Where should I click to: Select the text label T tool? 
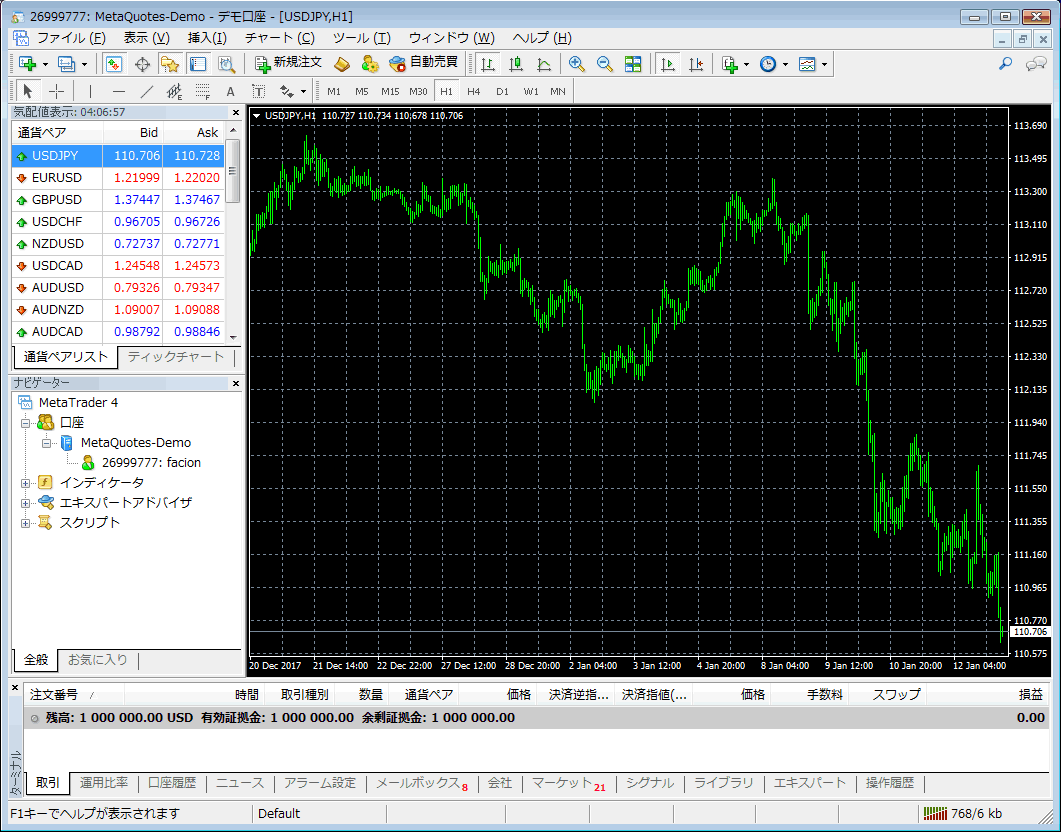click(x=258, y=91)
